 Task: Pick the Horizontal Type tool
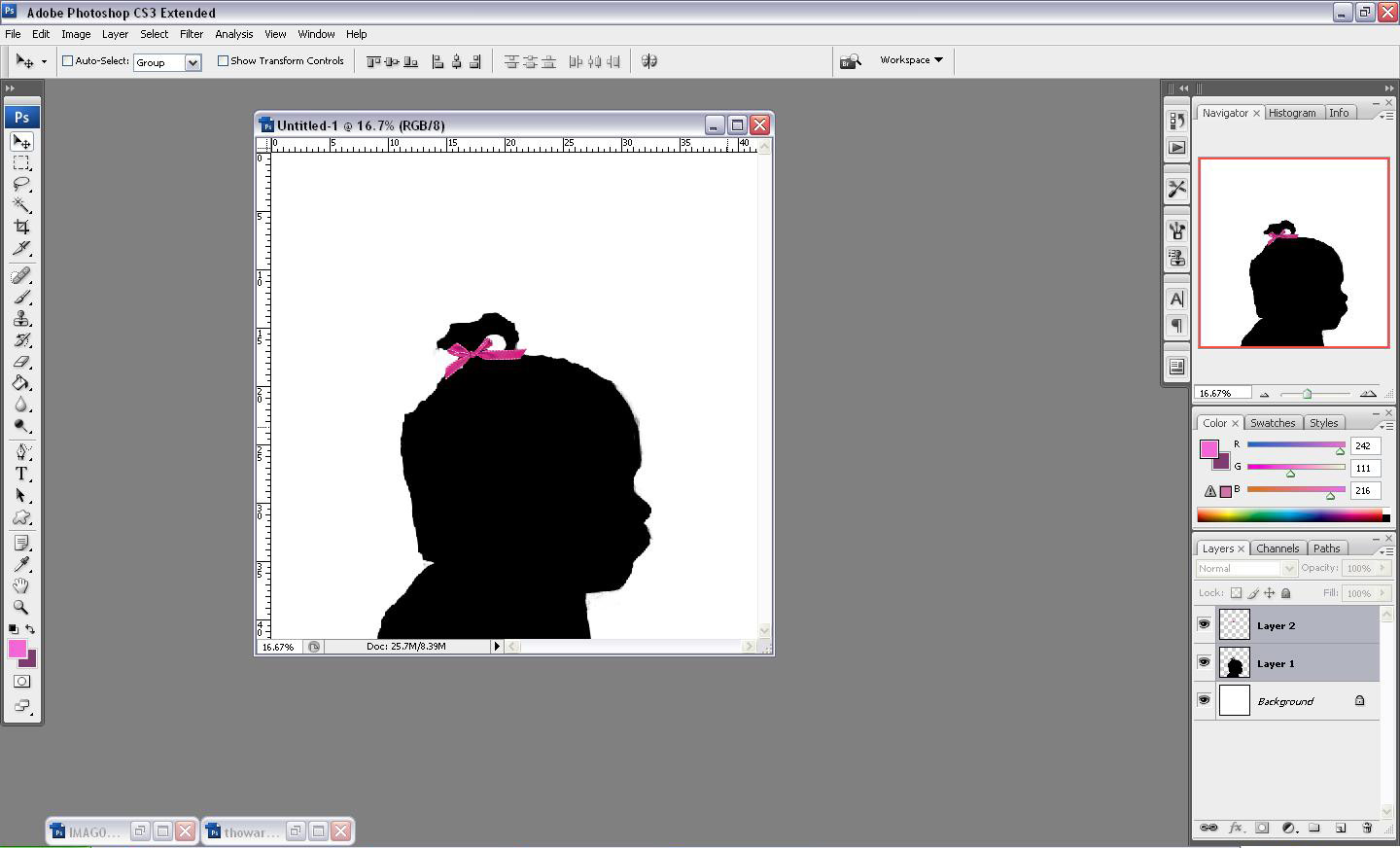pyautogui.click(x=21, y=474)
